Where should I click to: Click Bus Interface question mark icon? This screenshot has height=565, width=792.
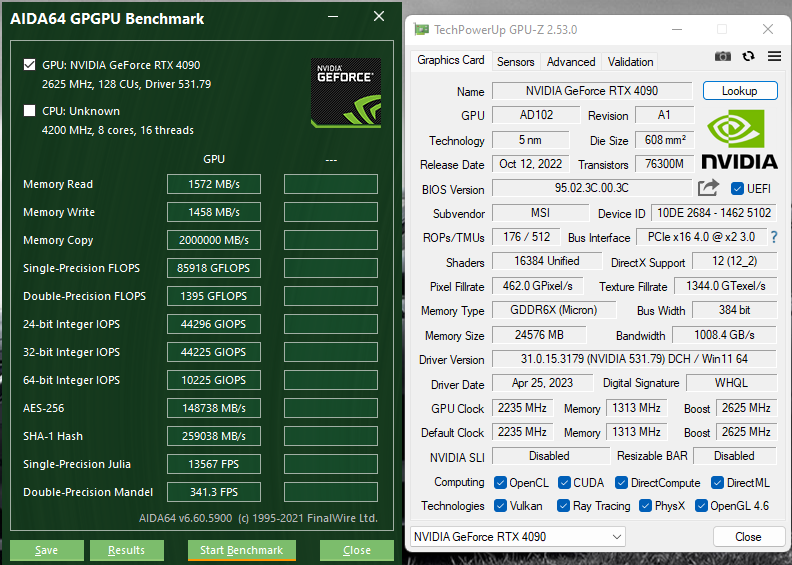(774, 237)
